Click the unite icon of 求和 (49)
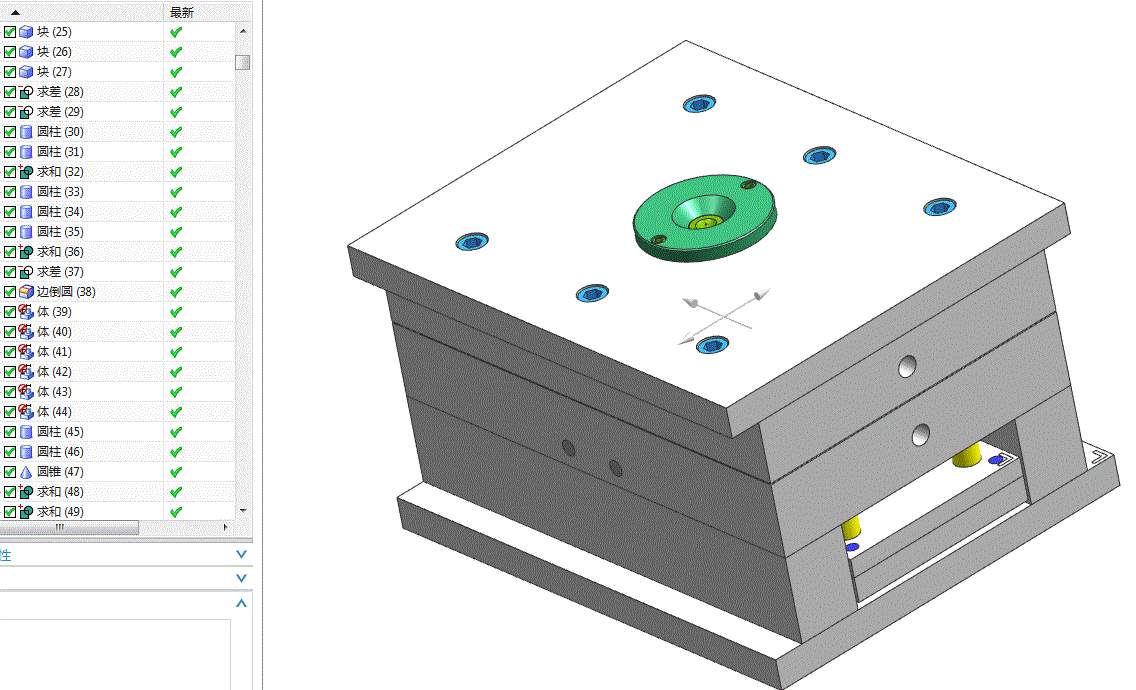Viewport: 1136px width, 690px height. [26, 512]
